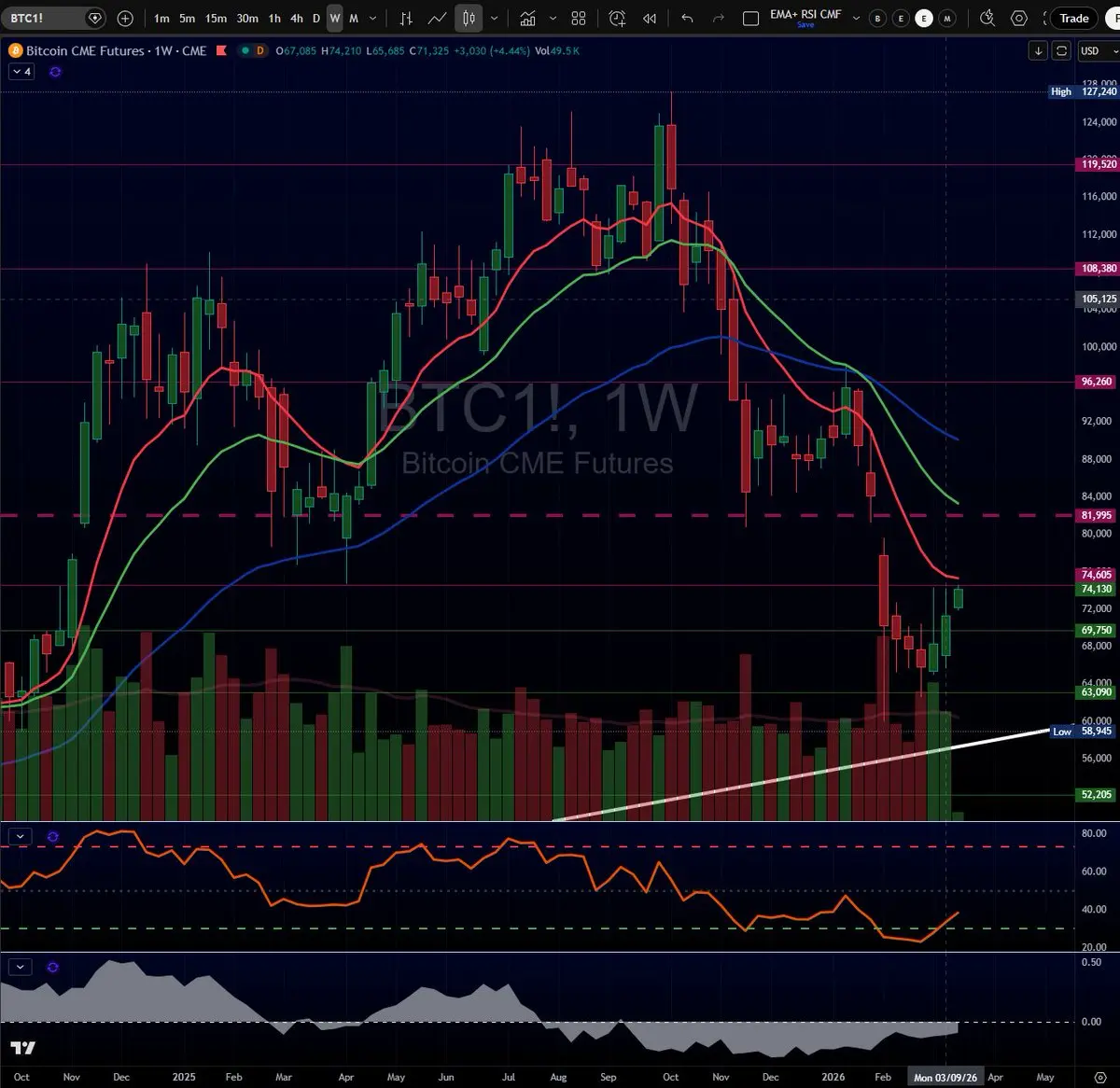
Task: Open the indicator templates grid icon
Action: pos(579,18)
